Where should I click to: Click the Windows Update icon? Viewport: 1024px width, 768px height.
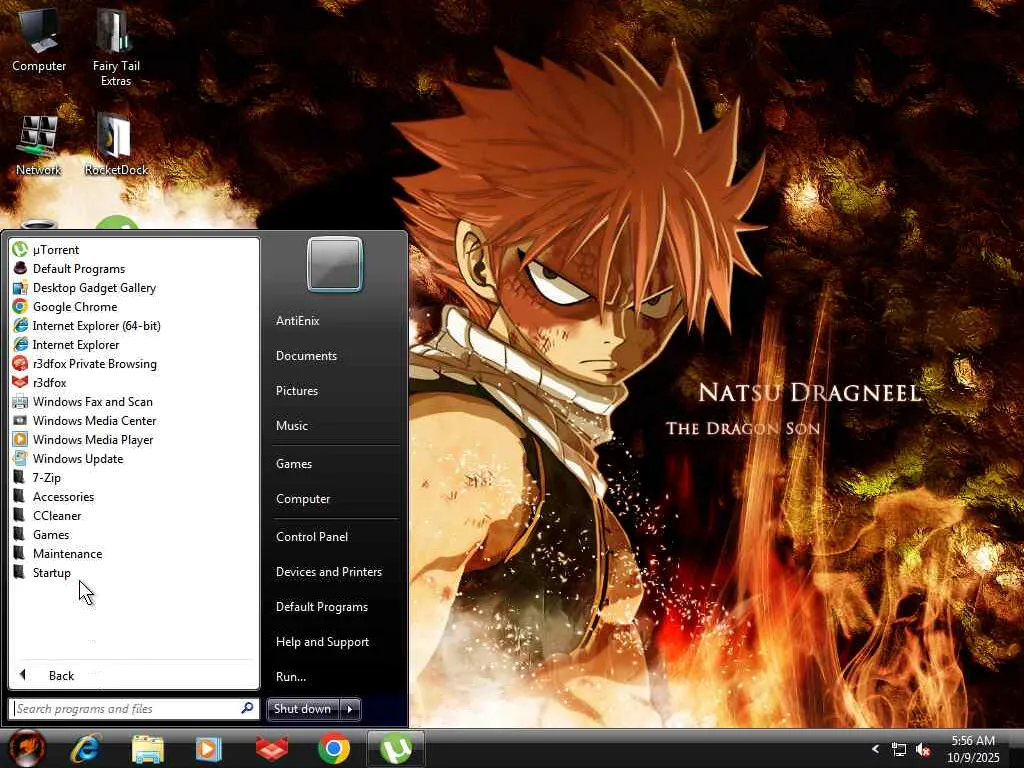(20, 458)
